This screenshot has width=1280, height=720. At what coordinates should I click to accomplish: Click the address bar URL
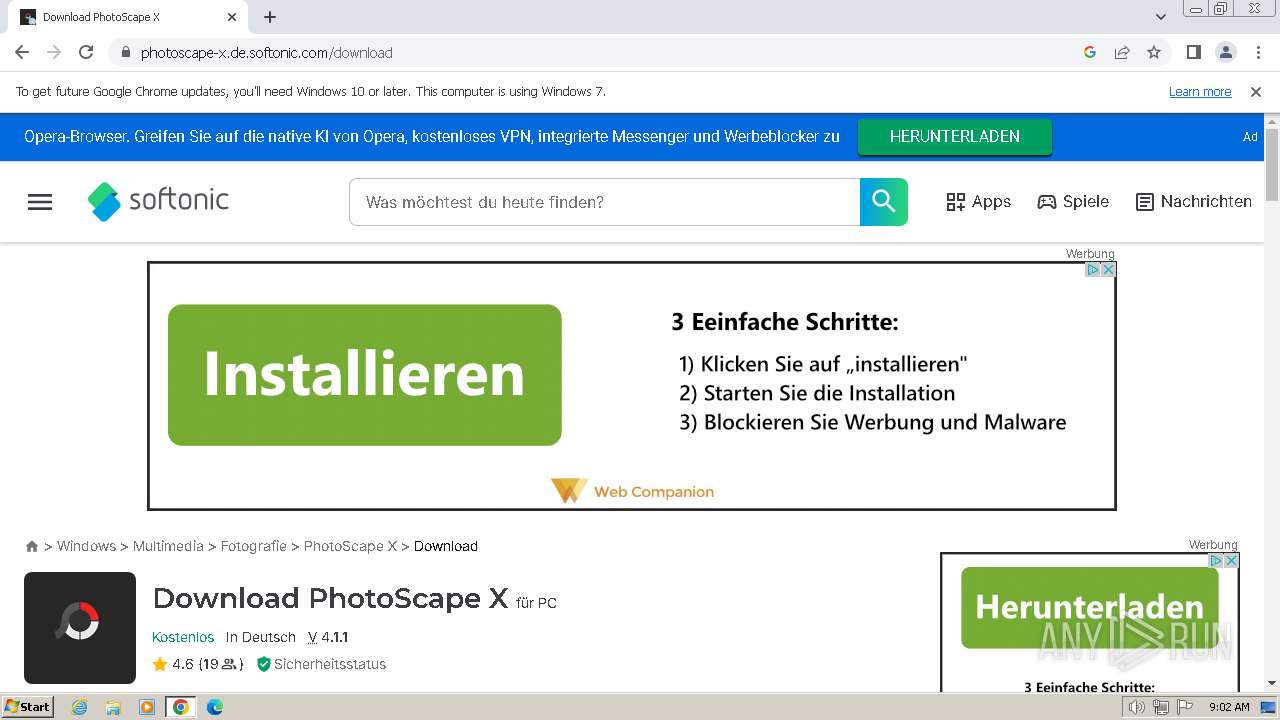coord(266,53)
